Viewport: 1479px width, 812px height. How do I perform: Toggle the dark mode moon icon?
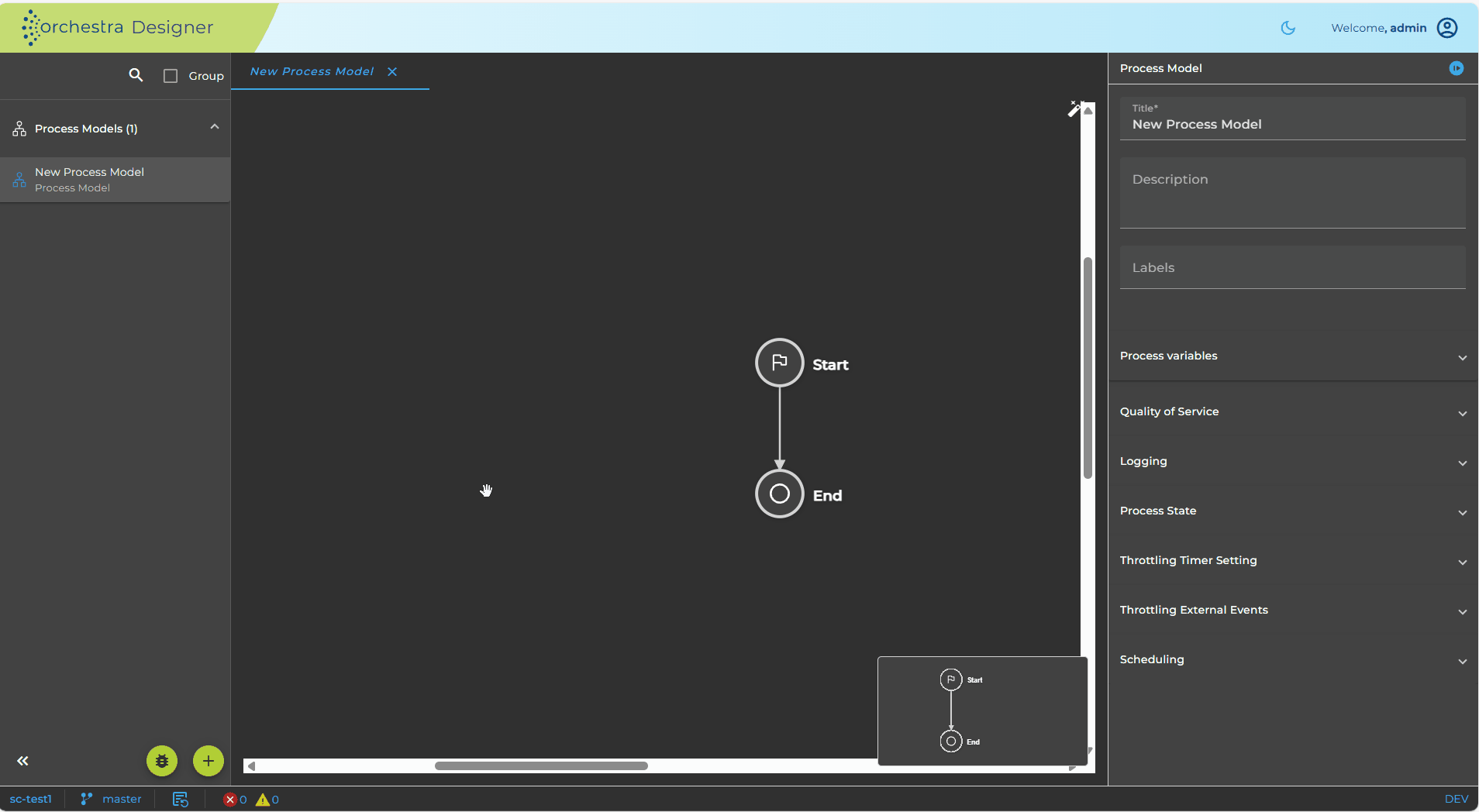[x=1288, y=28]
